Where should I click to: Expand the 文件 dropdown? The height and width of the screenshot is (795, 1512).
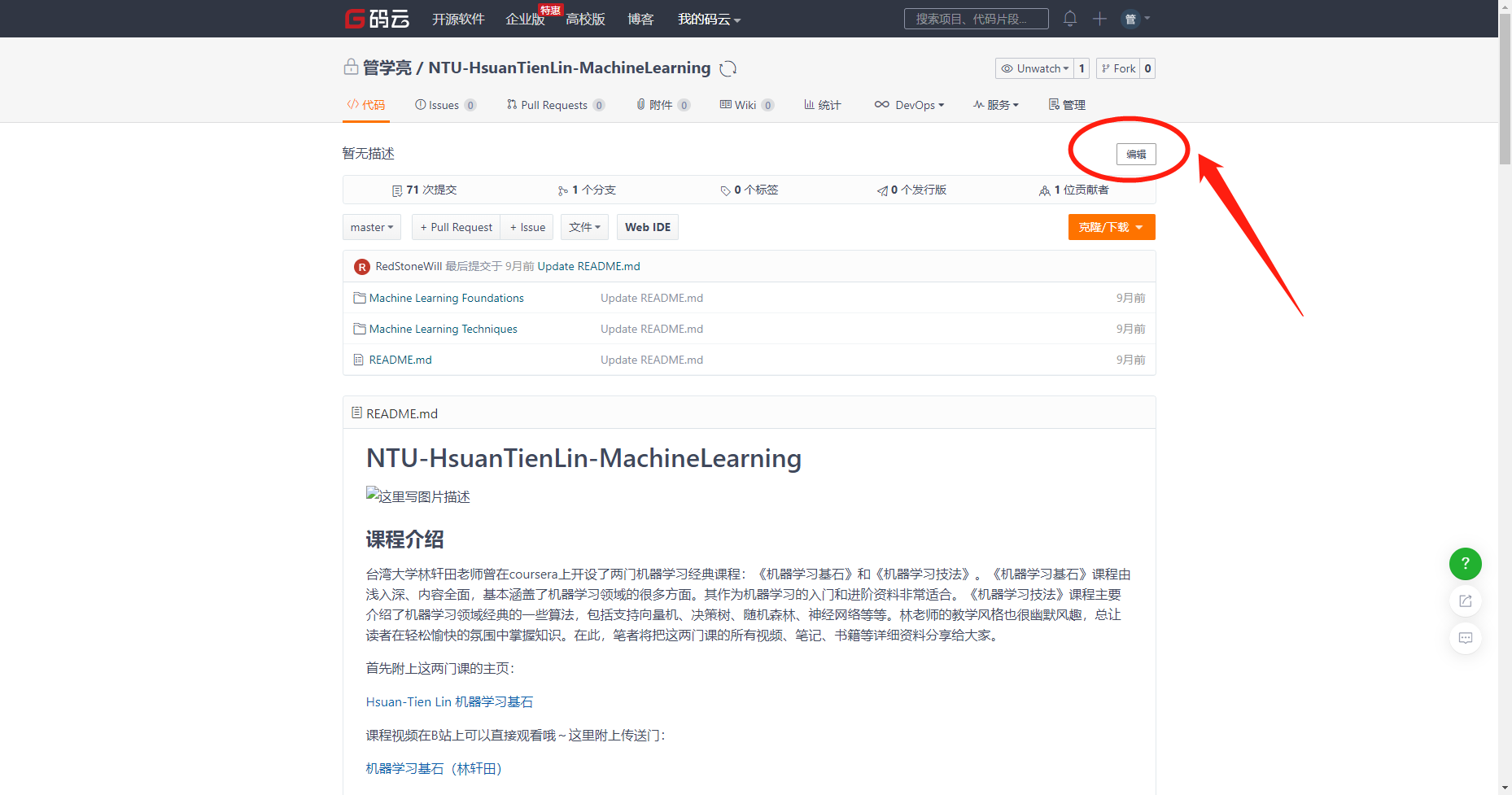[584, 227]
